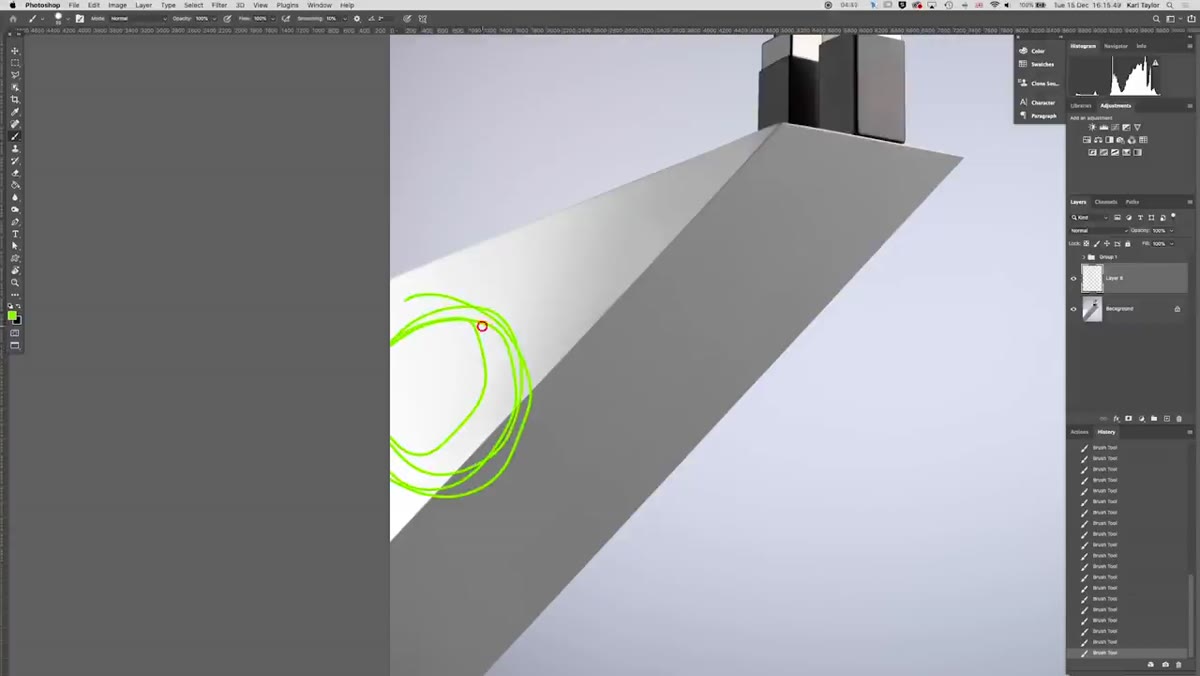Select the Rectangular Marquee tool

click(x=15, y=63)
